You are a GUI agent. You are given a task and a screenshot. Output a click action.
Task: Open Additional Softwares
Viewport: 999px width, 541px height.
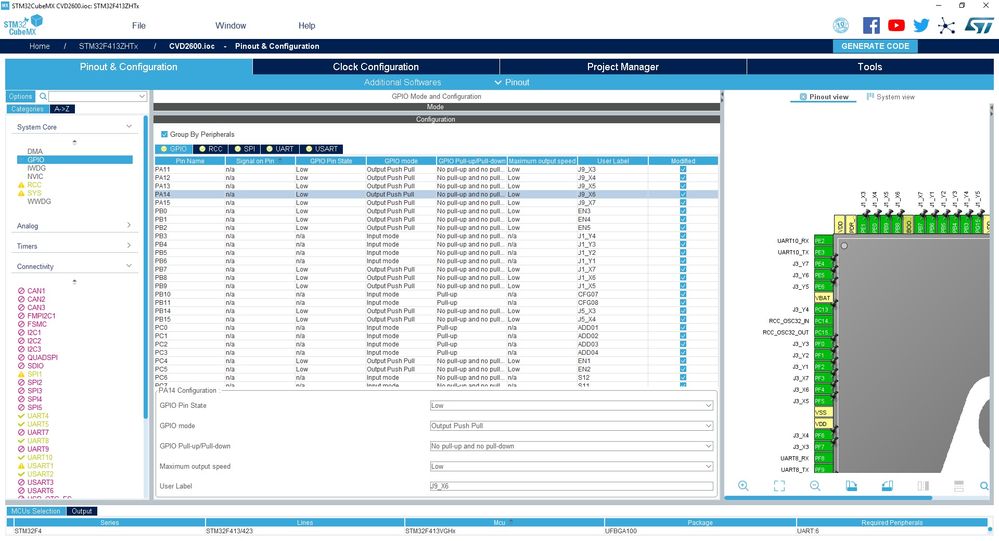tap(403, 82)
